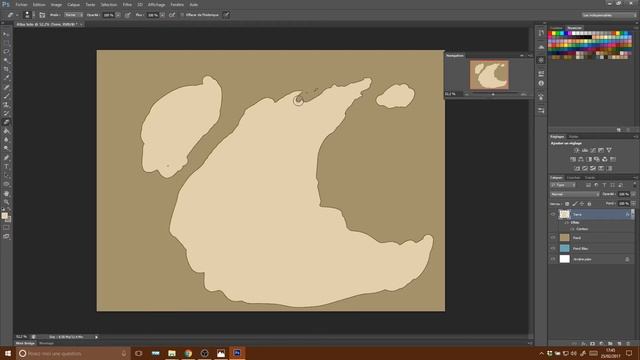640x360 pixels.
Task: Add a Levels adjustment
Action: pyautogui.click(x=584, y=150)
